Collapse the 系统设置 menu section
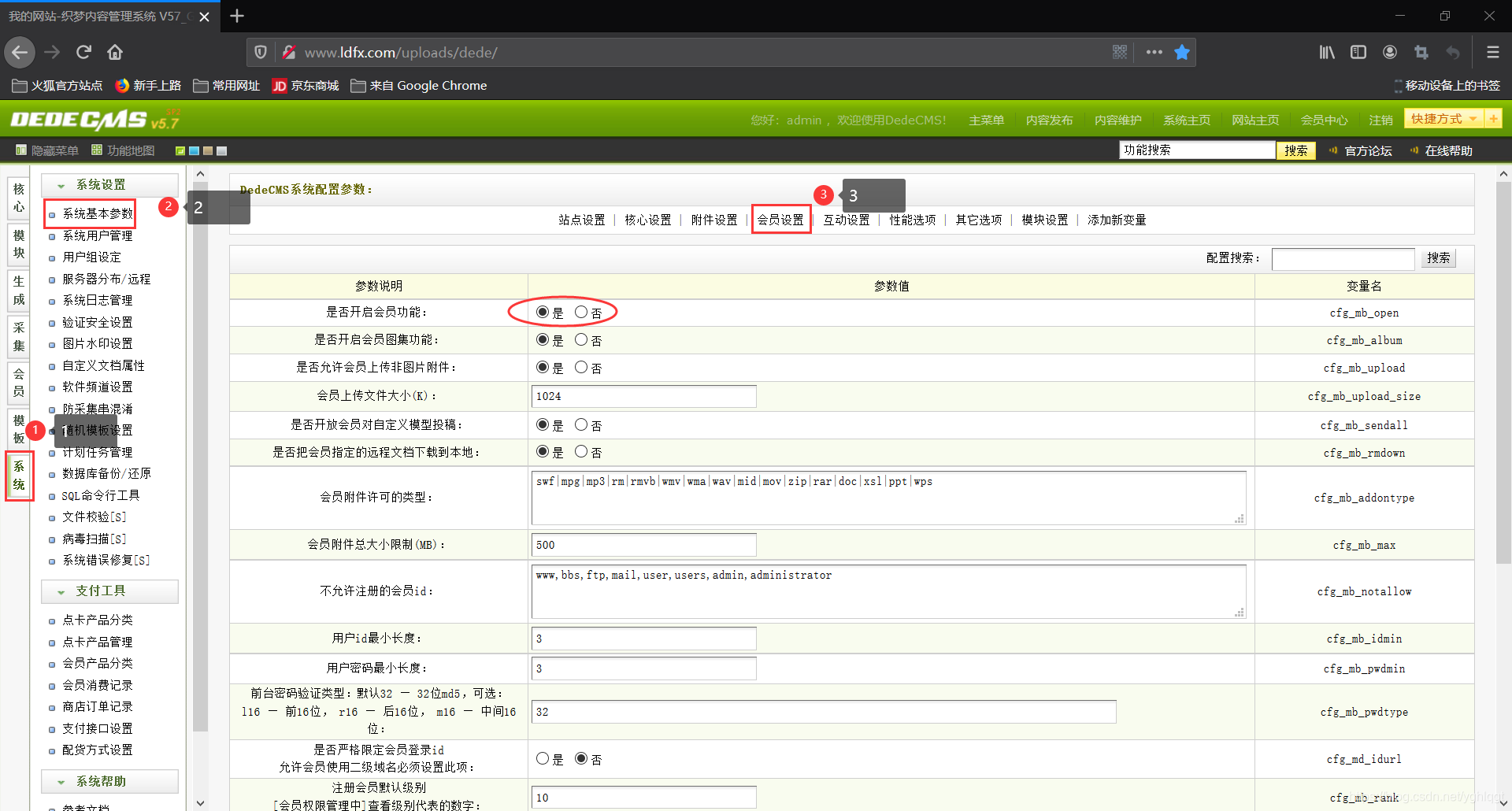This screenshot has width=1512, height=811. (x=109, y=185)
